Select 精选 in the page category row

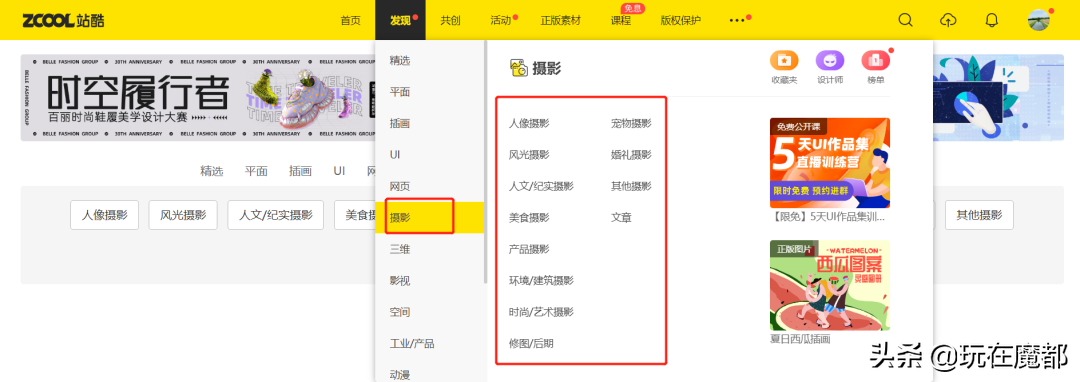pyautogui.click(x=211, y=171)
